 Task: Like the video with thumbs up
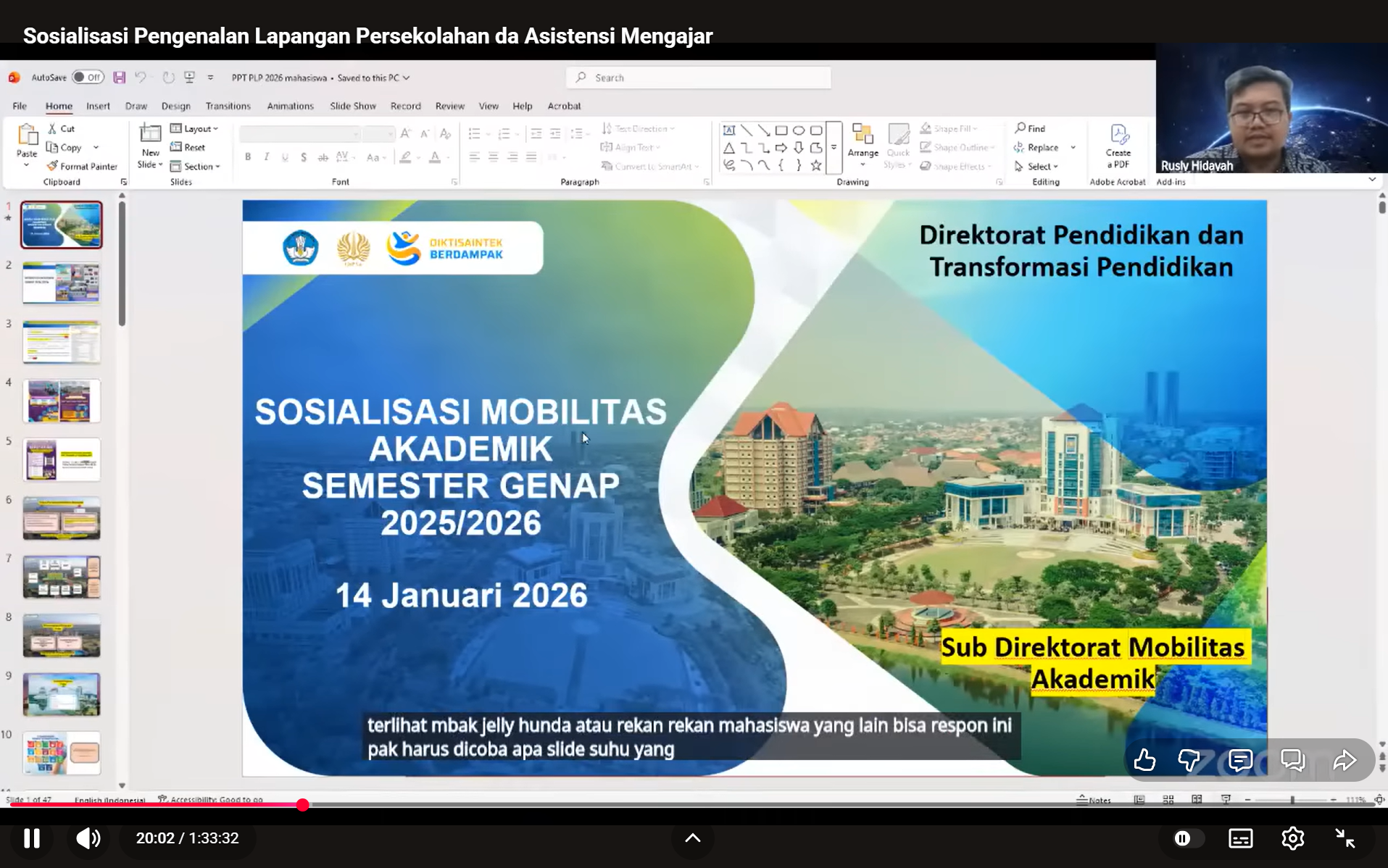[x=1144, y=760]
